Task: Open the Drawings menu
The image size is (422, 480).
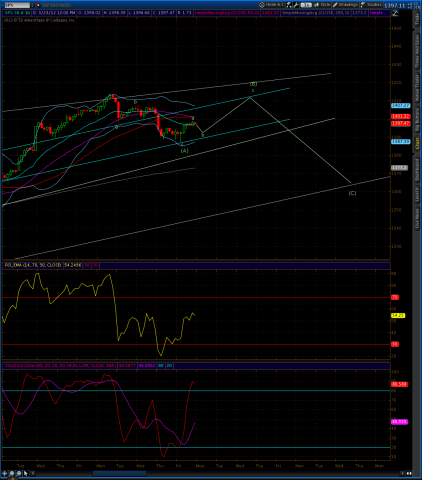Action: pos(345,5)
